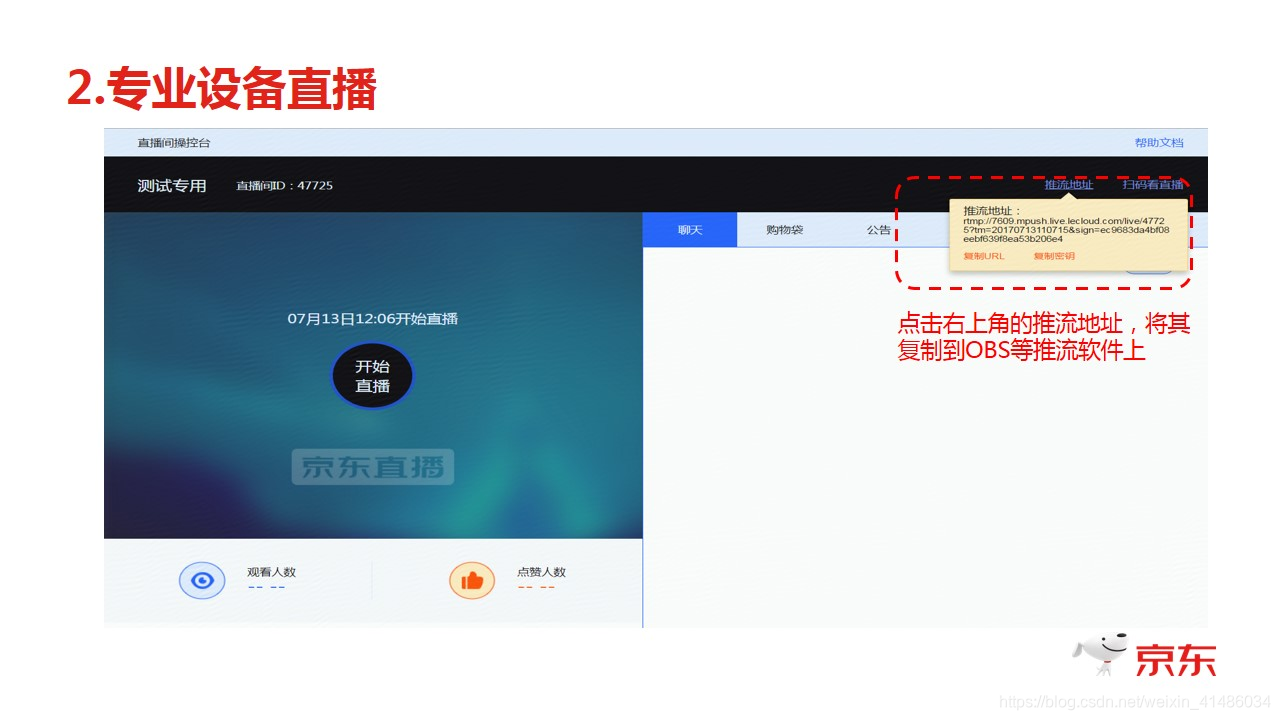Click the 开始直播 round button
Viewport: 1280px width, 720px height.
coord(372,376)
